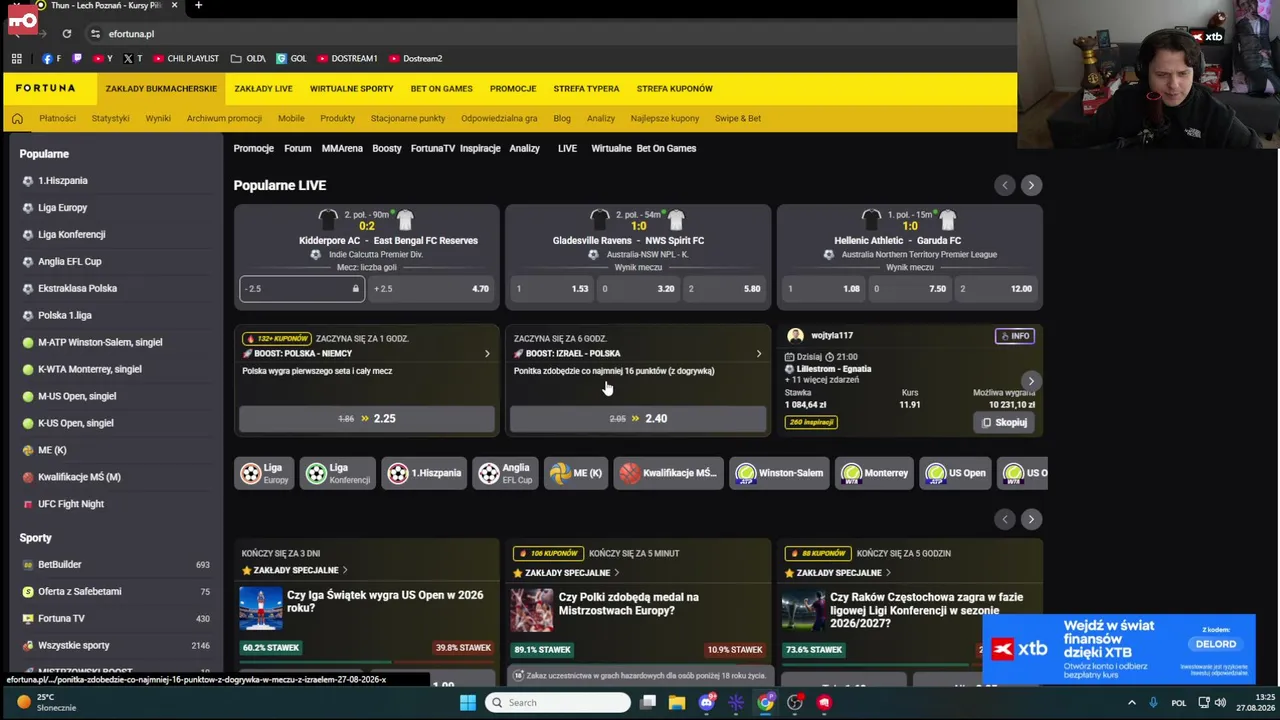The height and width of the screenshot is (720, 1280).
Task: Open the Facebook bookmark
Action: click(x=51, y=59)
